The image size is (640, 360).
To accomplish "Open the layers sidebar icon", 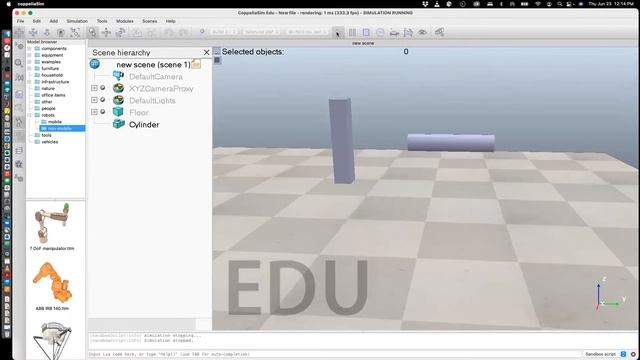I will tap(19, 151).
